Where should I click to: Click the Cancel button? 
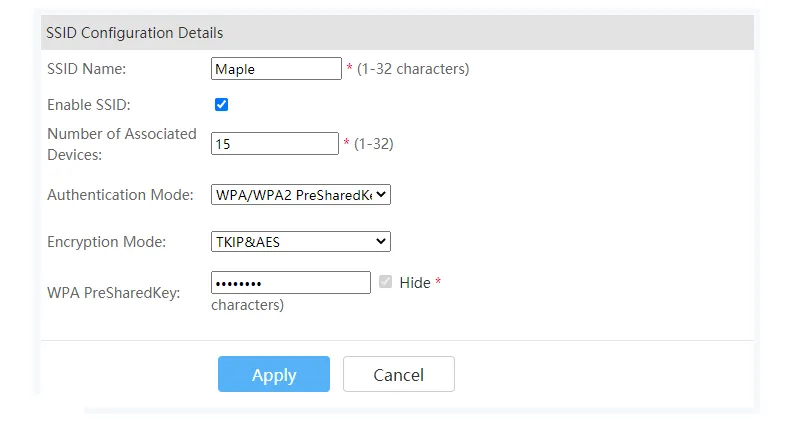[x=399, y=374]
